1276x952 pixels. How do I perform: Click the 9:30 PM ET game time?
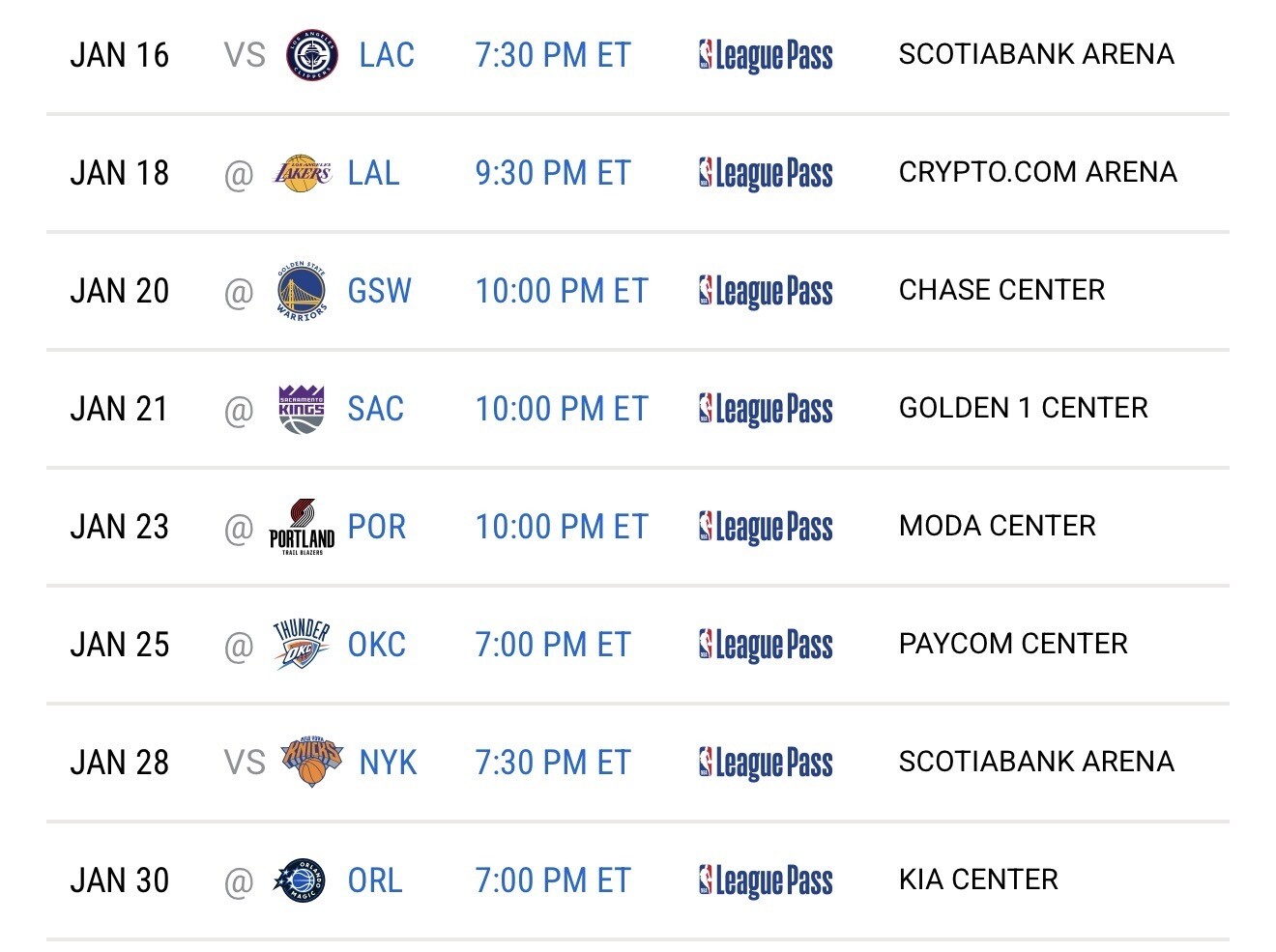click(553, 173)
